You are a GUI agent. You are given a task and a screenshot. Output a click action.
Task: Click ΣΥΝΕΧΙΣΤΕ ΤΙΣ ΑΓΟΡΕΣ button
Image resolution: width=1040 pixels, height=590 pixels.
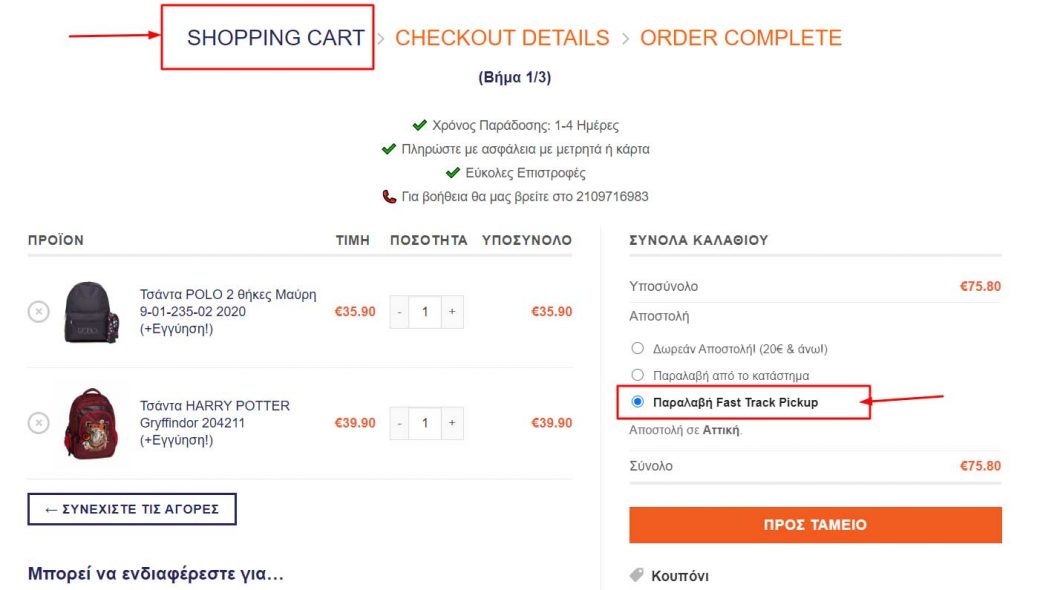click(x=132, y=509)
